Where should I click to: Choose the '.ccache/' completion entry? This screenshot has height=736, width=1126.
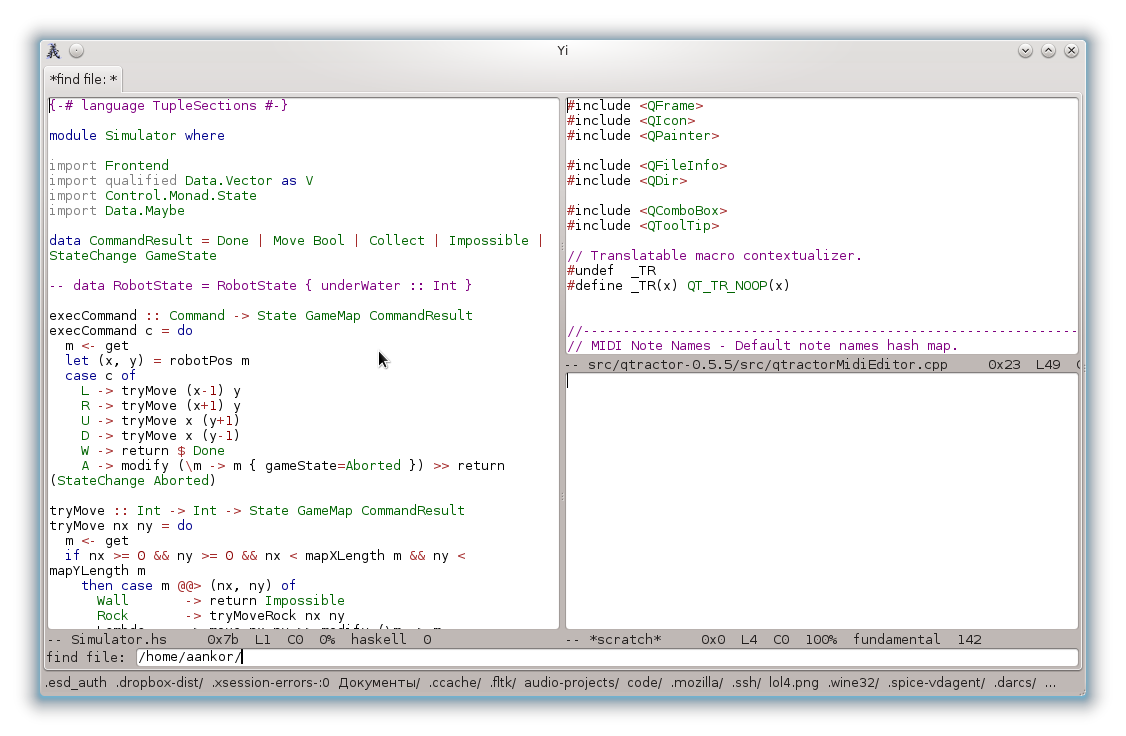point(455,683)
